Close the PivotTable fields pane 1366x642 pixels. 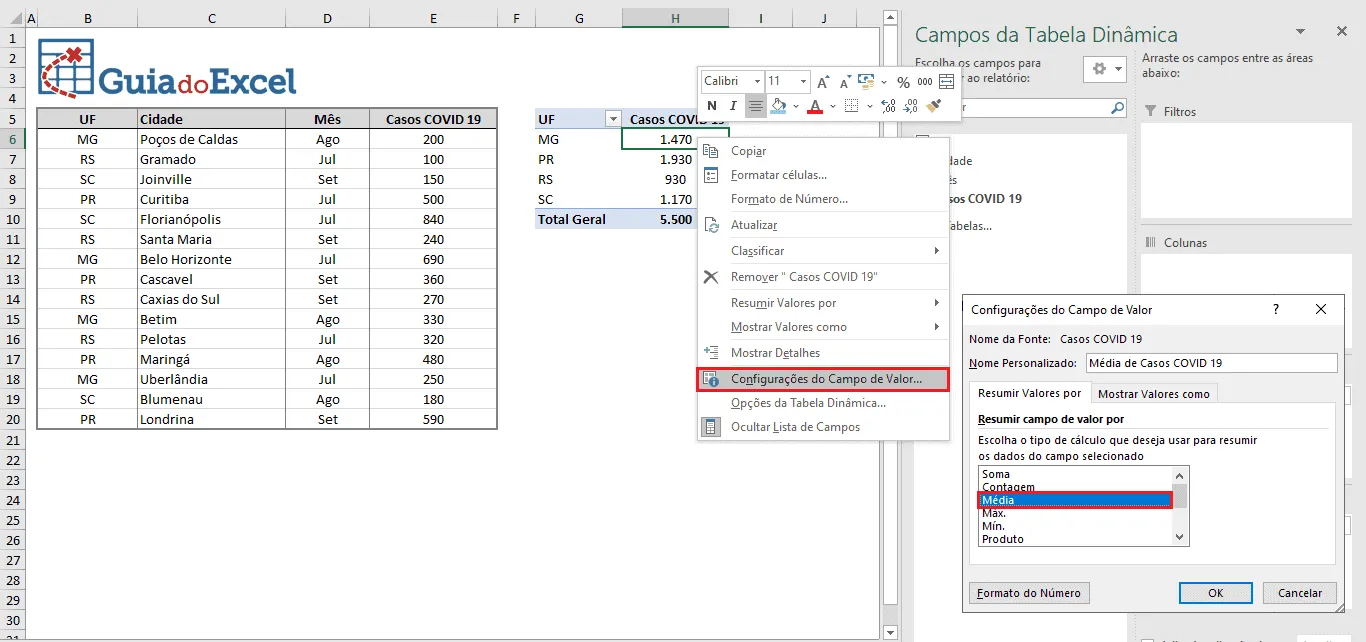coord(1342,33)
